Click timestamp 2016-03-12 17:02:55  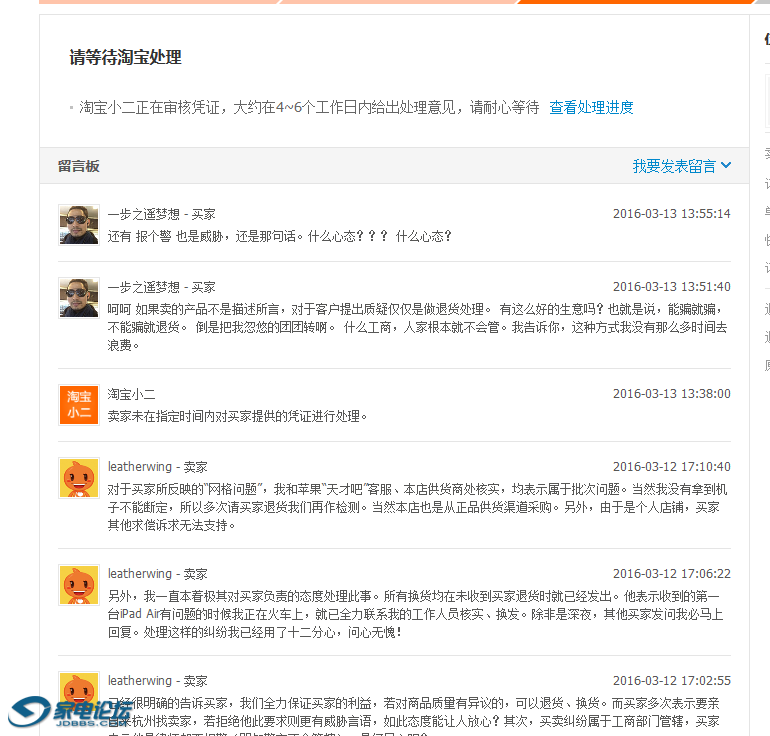671,681
